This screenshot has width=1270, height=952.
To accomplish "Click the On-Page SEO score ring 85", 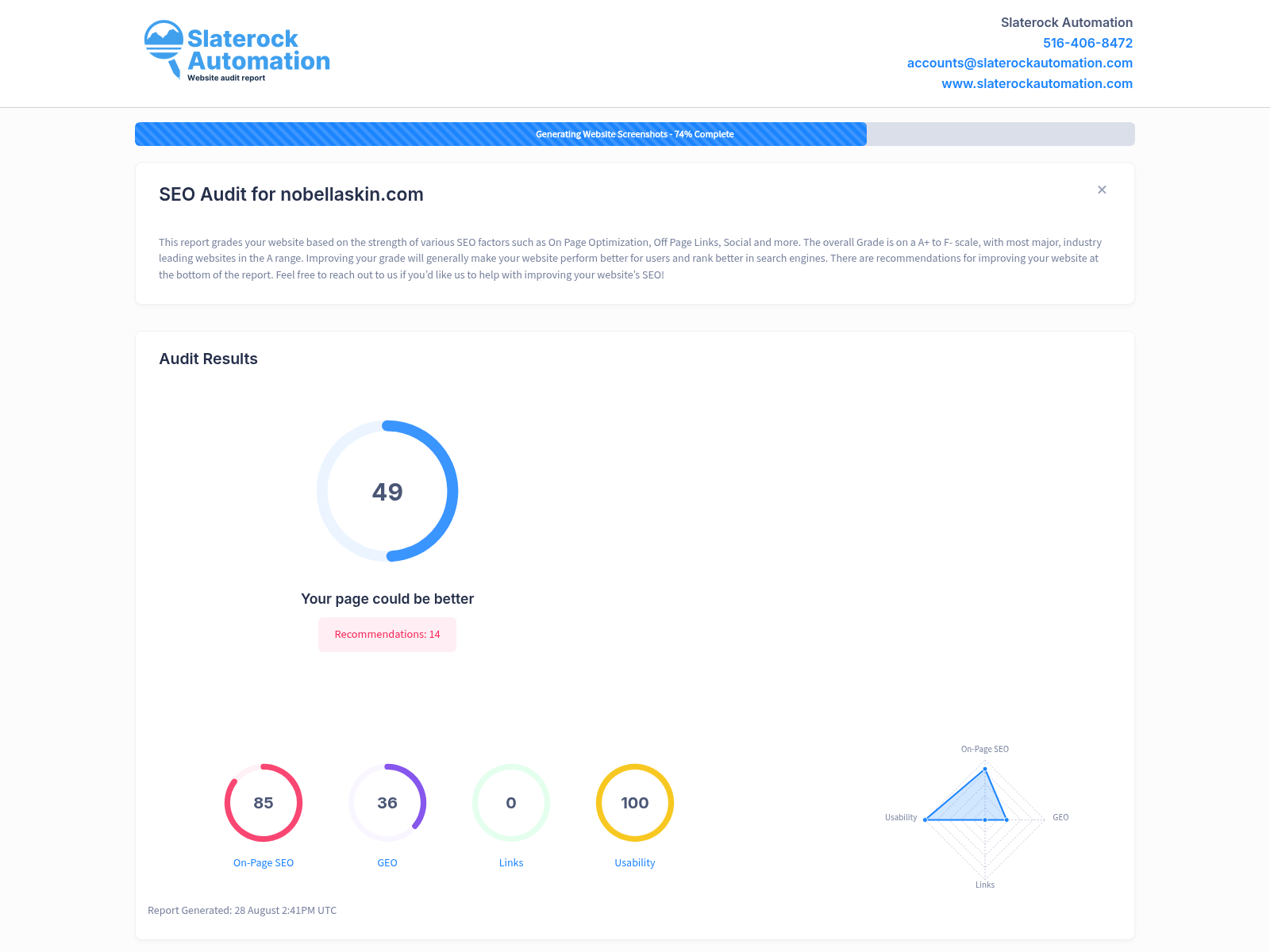I will point(264,803).
